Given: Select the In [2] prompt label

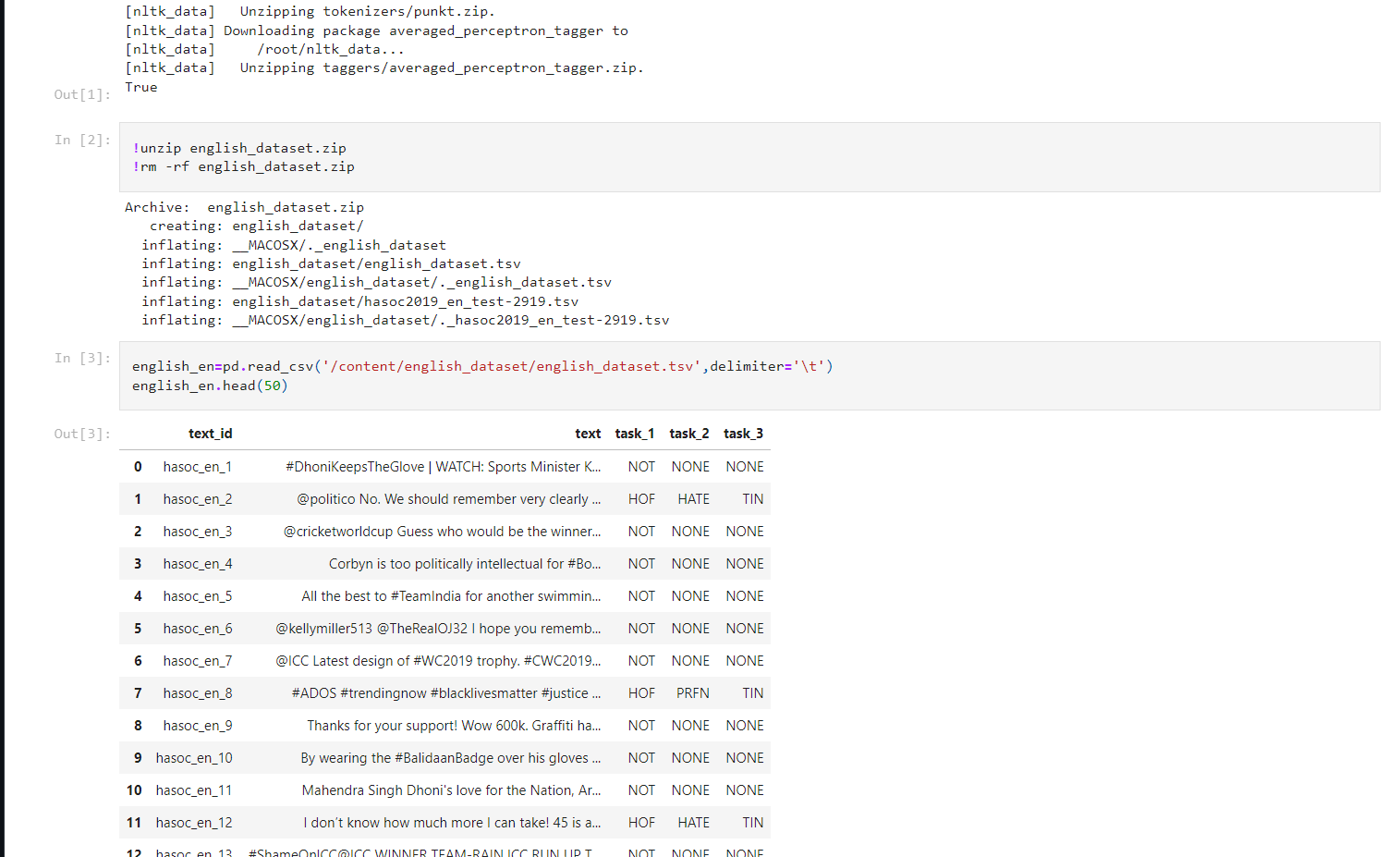Looking at the screenshot, I should pyautogui.click(x=82, y=140).
